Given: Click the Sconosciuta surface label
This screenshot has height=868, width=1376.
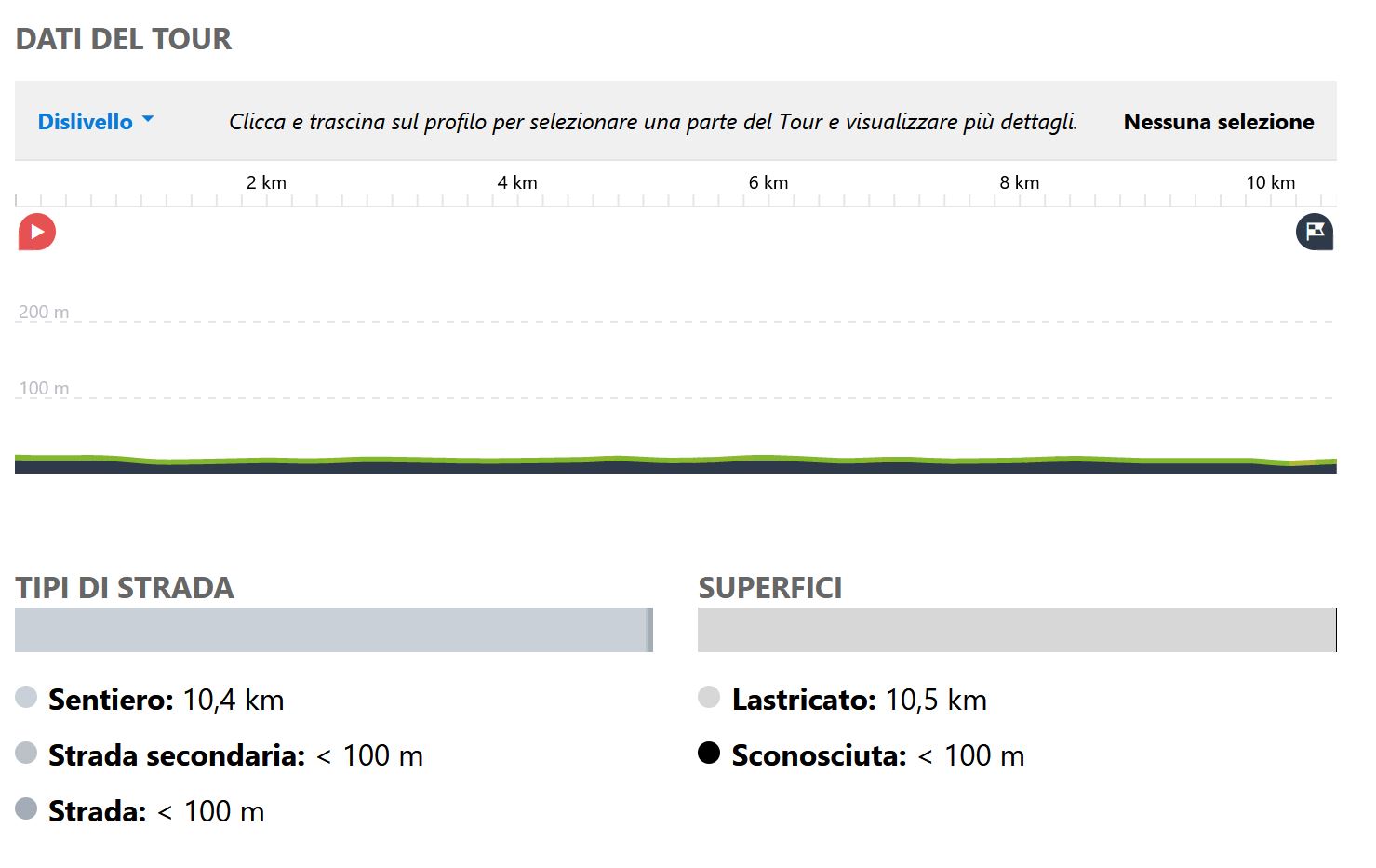Looking at the screenshot, I should coord(819,755).
